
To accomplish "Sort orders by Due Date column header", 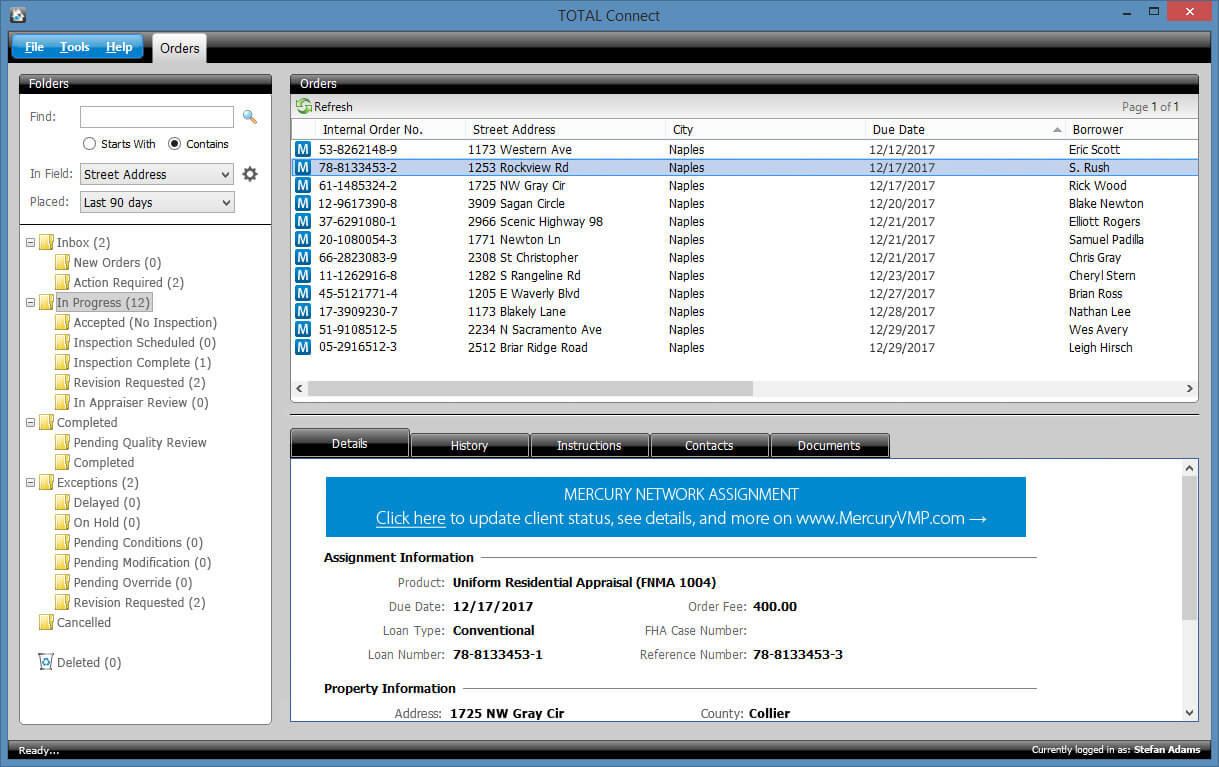I will click(898, 130).
